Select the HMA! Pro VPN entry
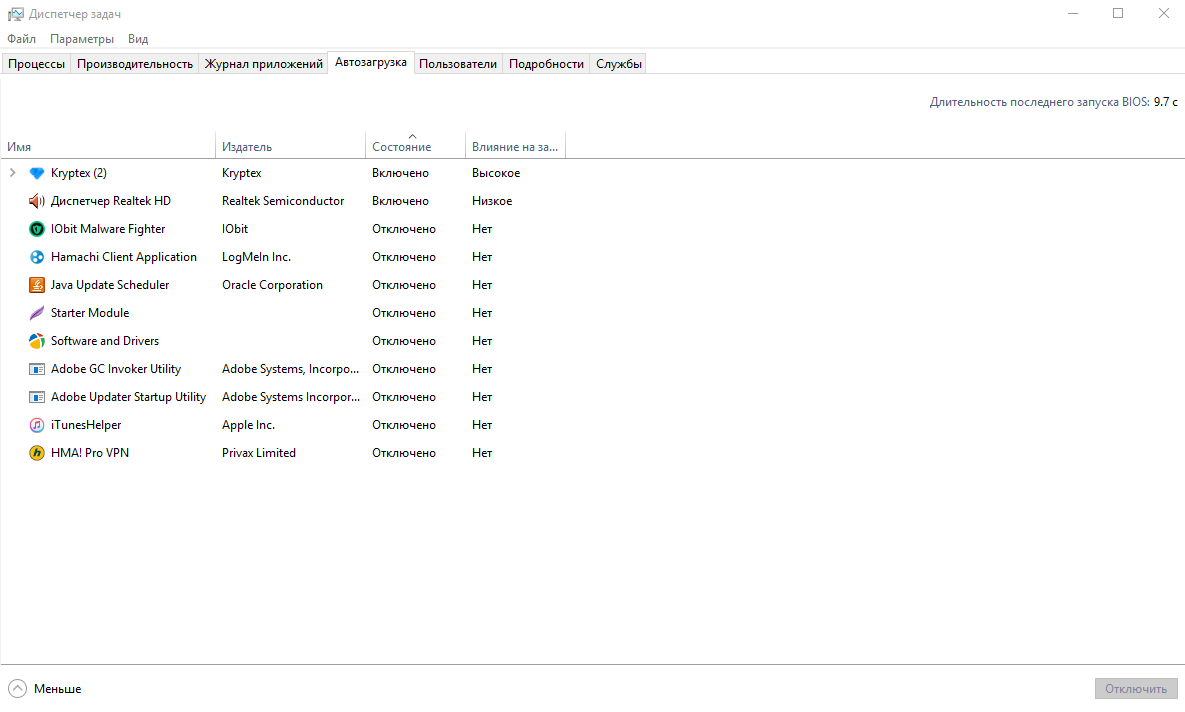The width and height of the screenshot is (1185, 712). (x=90, y=453)
